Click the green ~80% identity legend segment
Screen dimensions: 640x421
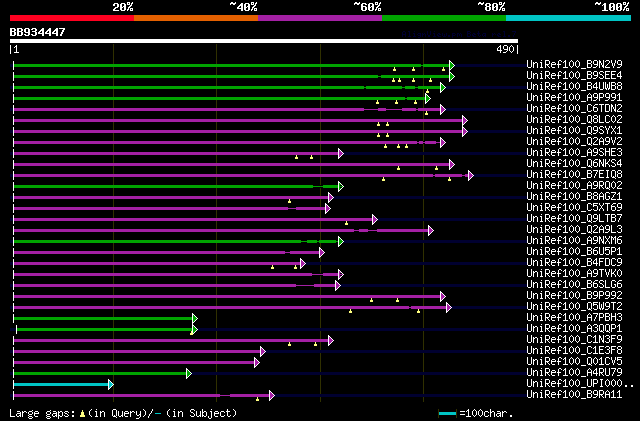coord(444,18)
